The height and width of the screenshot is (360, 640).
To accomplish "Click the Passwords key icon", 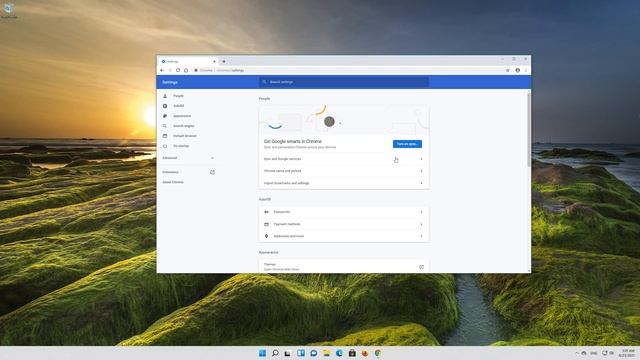I will [267, 212].
